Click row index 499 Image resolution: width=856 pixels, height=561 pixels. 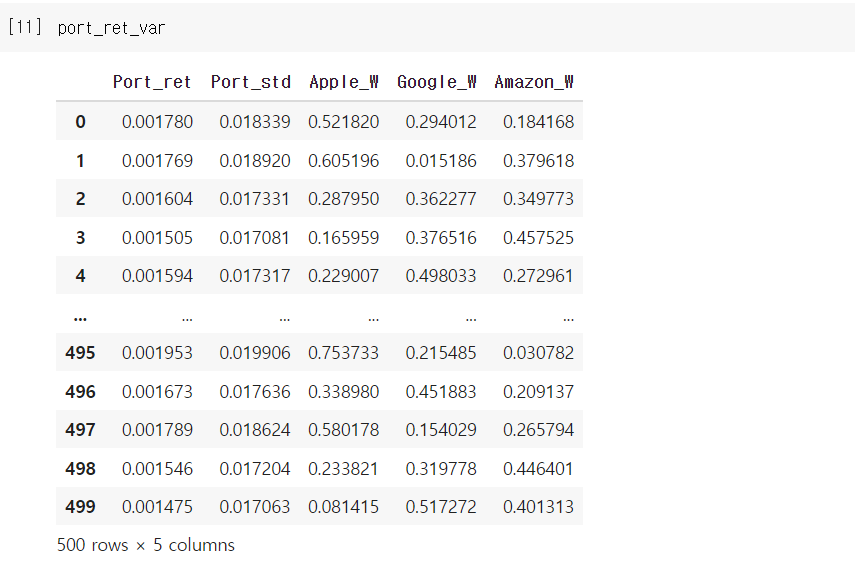(80, 506)
